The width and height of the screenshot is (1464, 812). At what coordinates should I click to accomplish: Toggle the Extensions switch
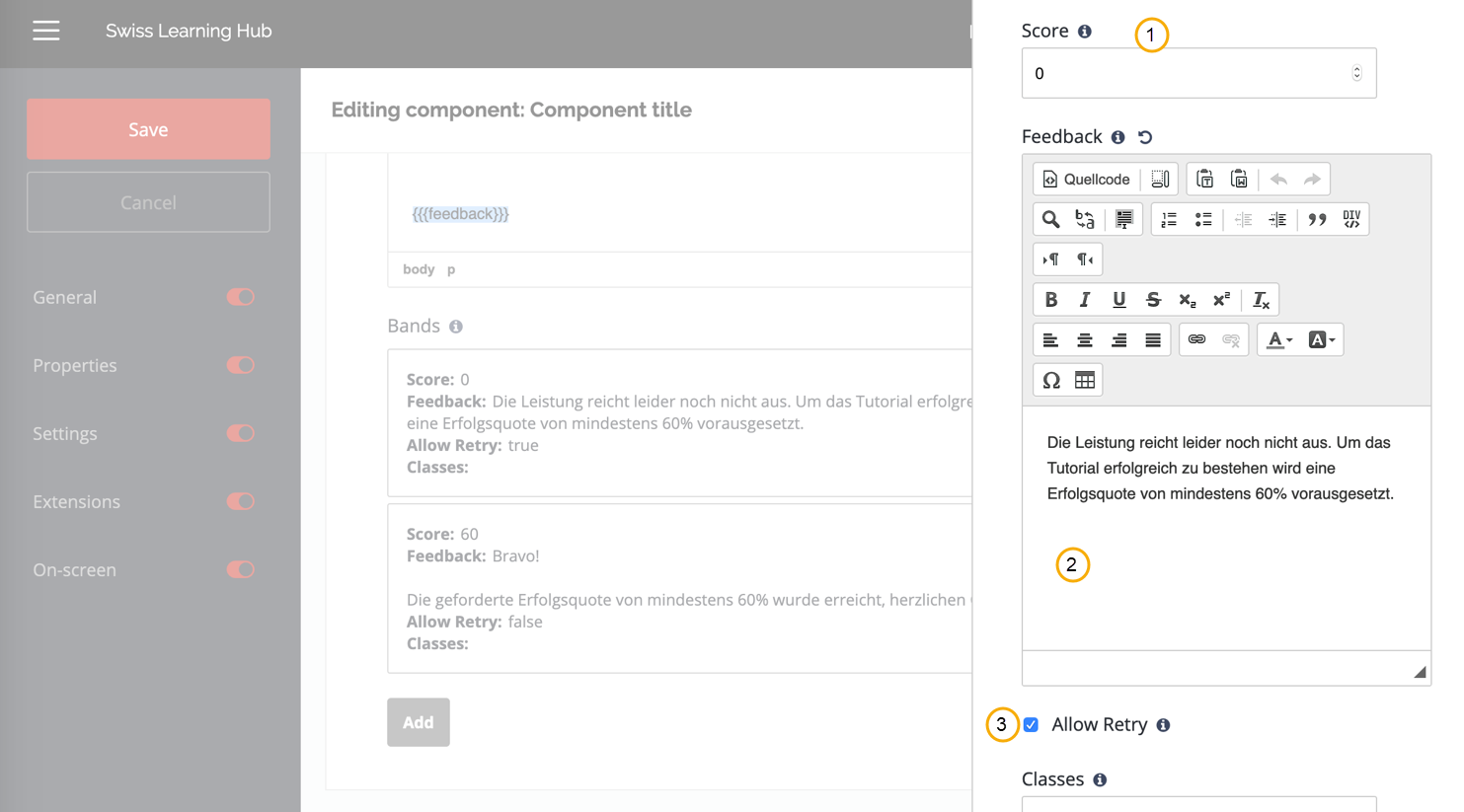click(x=240, y=501)
